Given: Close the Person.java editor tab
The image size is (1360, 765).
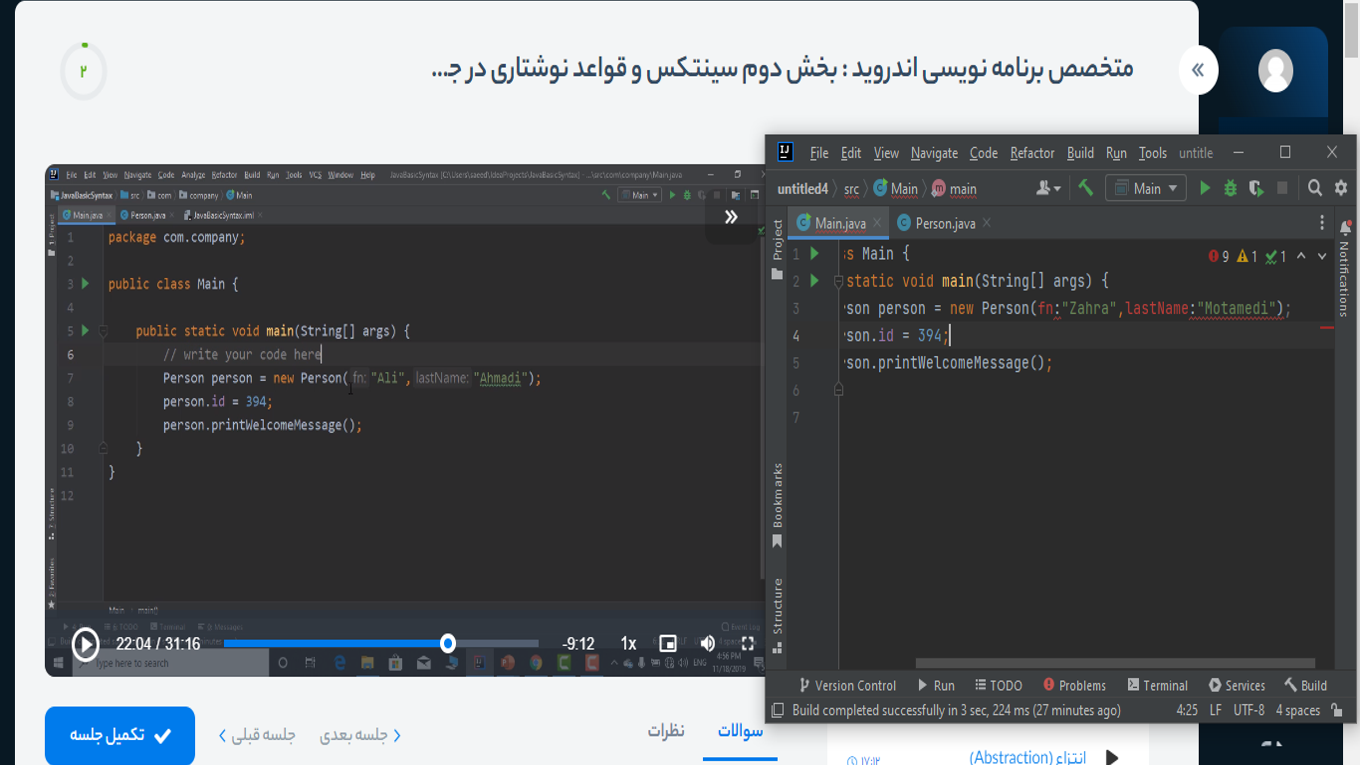Looking at the screenshot, I should (986, 223).
